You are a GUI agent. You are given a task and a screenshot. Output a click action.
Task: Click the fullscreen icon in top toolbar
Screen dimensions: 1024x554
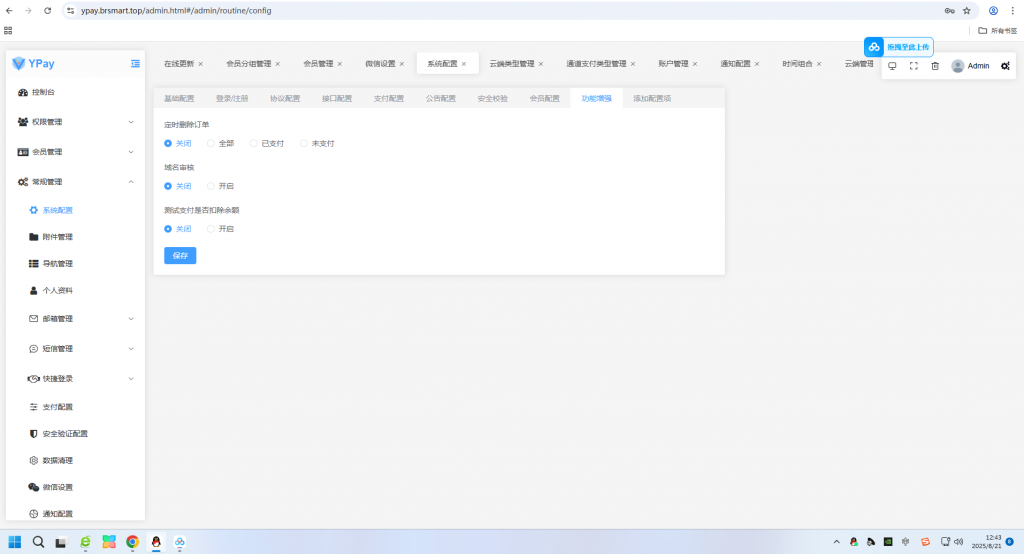pyautogui.click(x=914, y=66)
